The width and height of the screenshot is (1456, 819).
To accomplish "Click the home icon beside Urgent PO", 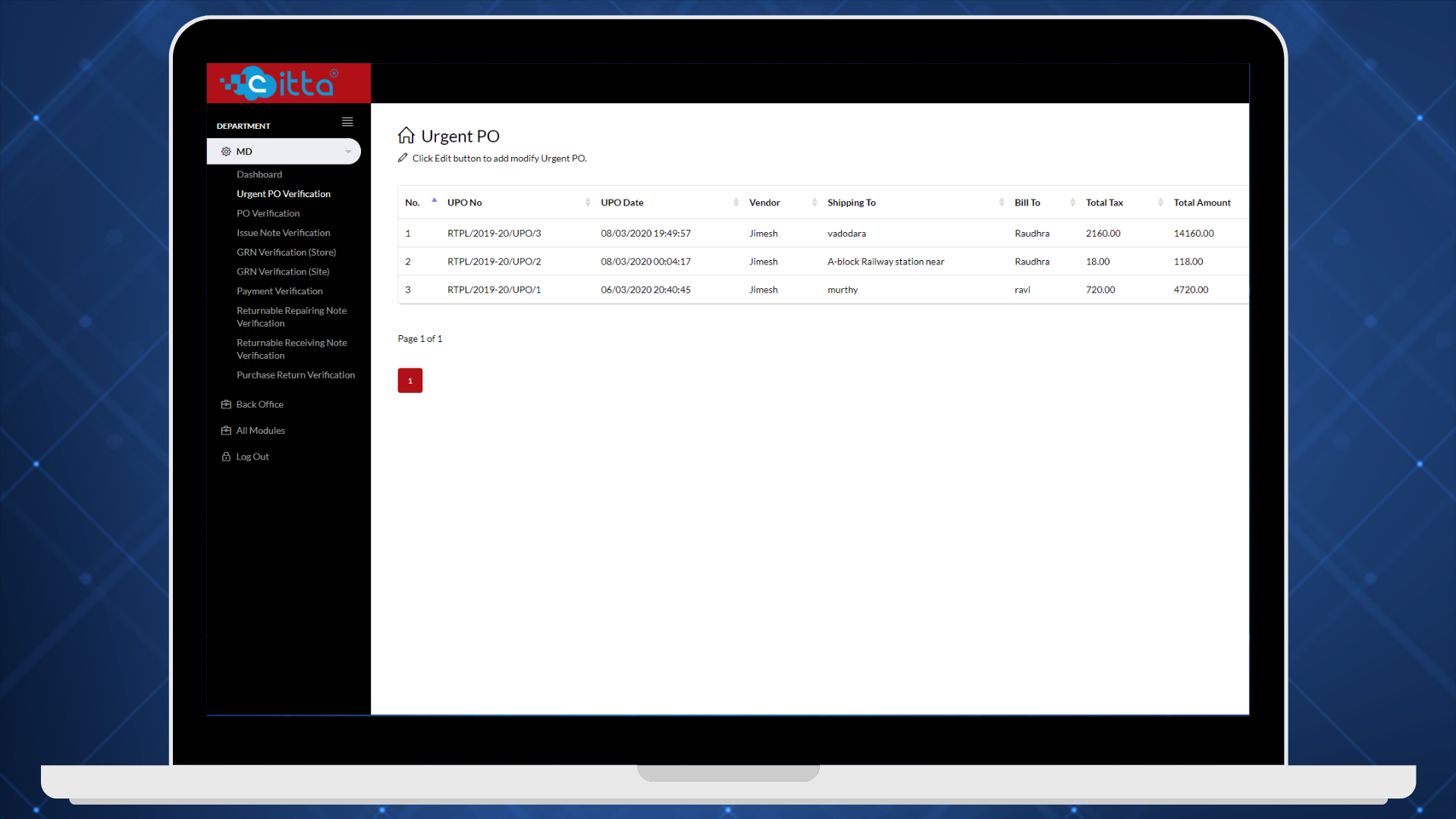I will (406, 136).
